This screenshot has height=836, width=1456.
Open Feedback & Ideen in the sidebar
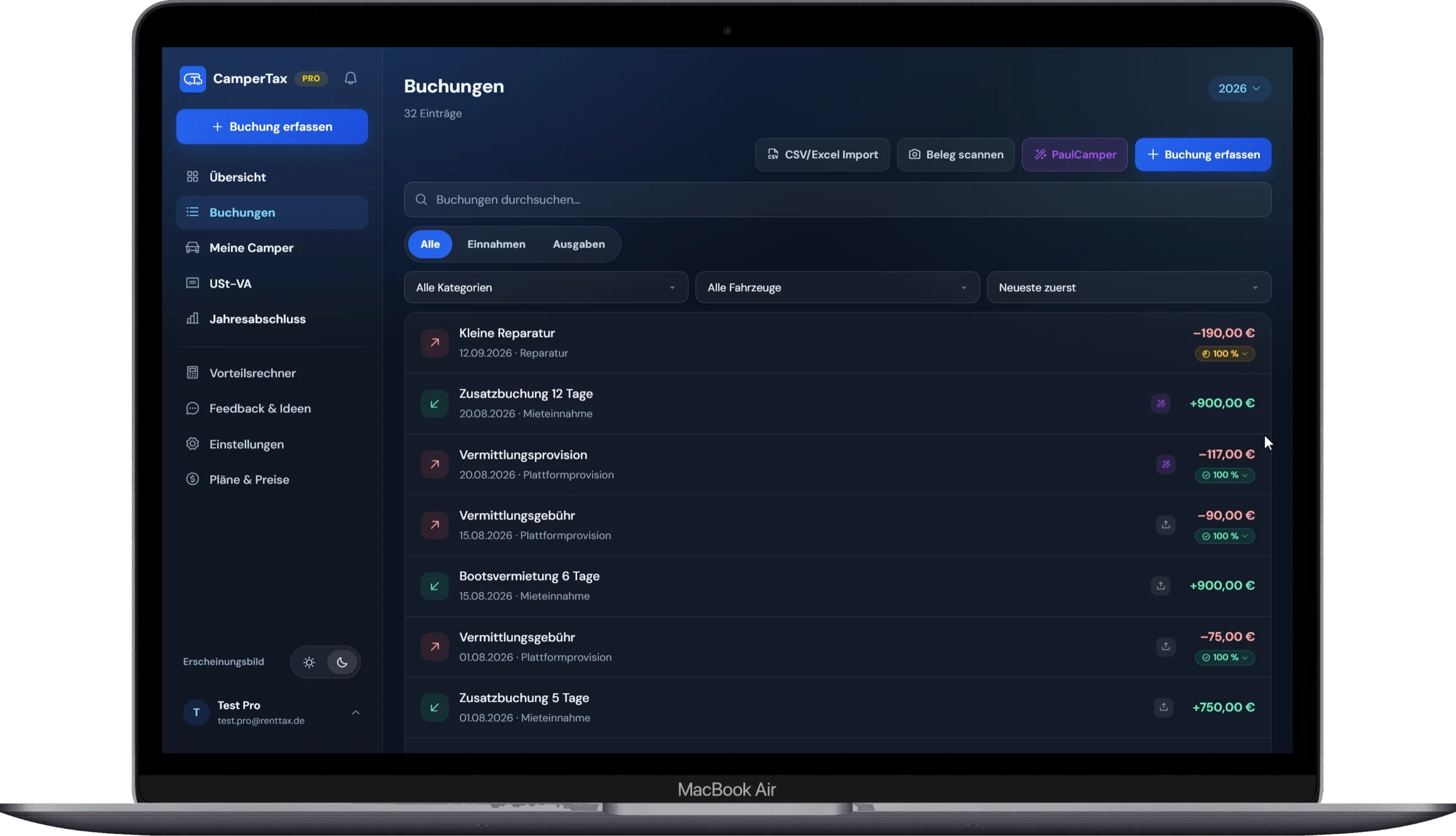[x=272, y=409]
